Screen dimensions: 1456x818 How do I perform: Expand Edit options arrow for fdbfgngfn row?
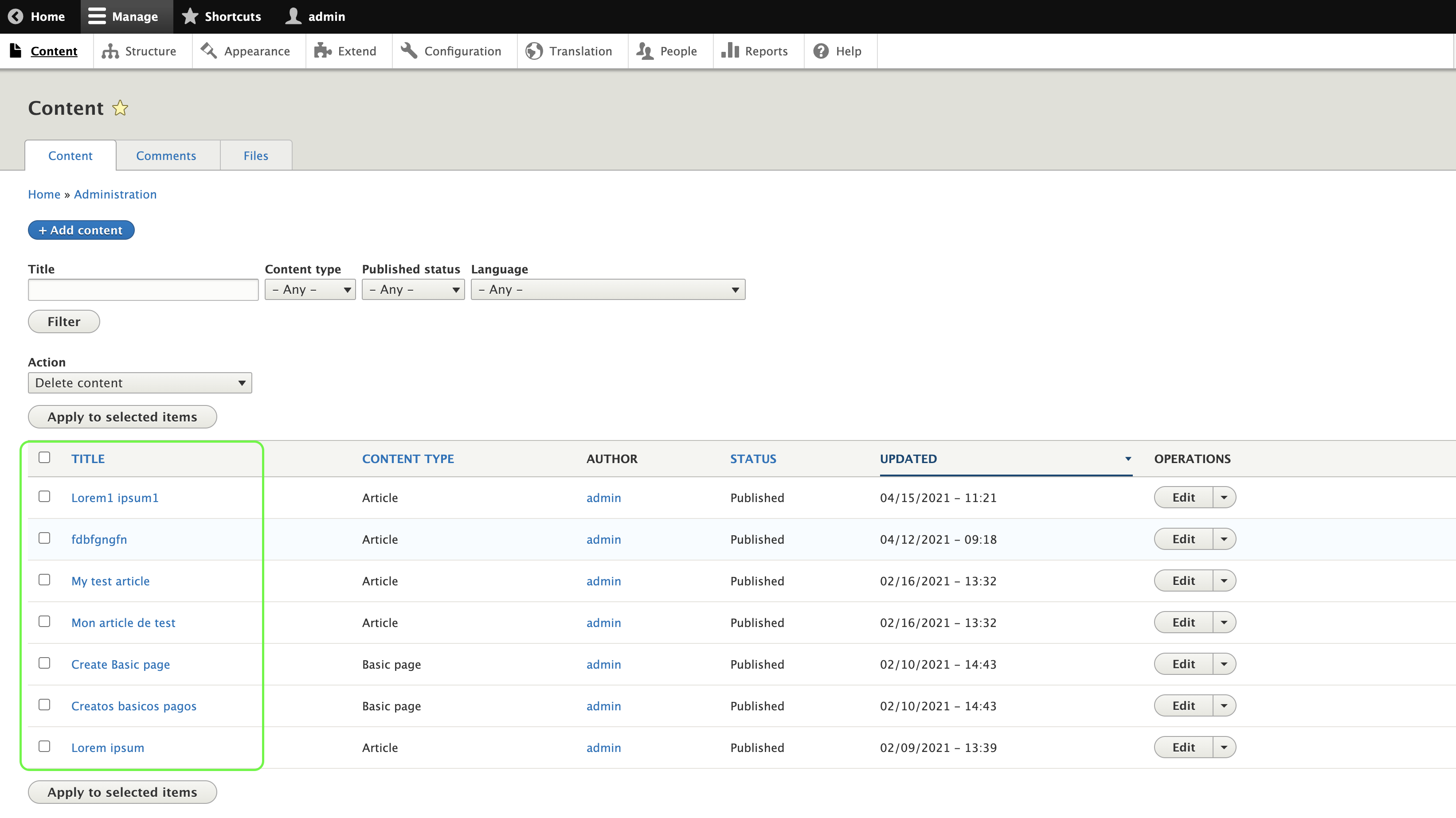click(1224, 539)
